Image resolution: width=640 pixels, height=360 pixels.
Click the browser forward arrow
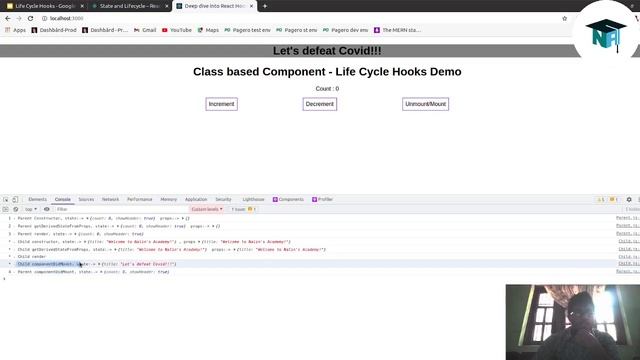pyautogui.click(x=19, y=18)
